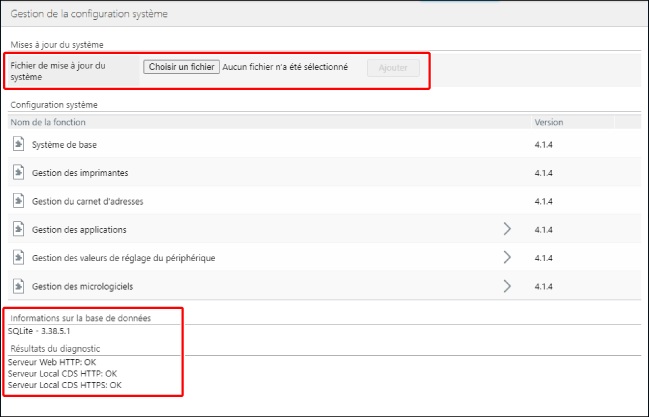Select the Gestion du carnet d'adresses row label
Image resolution: width=649 pixels, height=417 pixels.
click(x=88, y=201)
